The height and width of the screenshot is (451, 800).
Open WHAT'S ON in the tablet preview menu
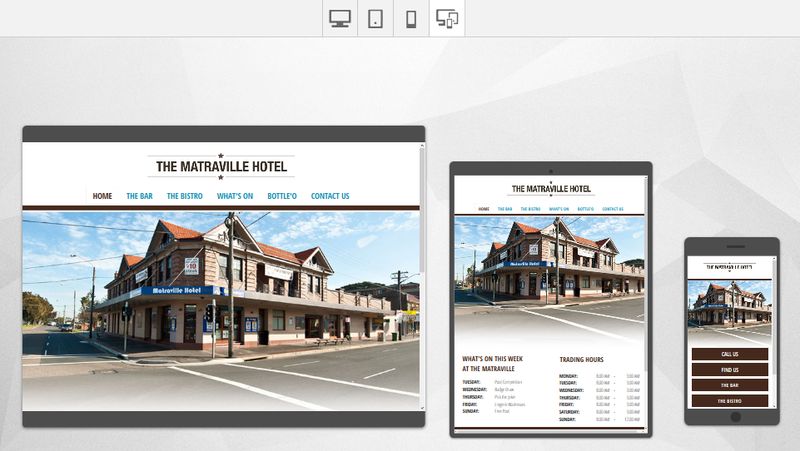(x=559, y=209)
